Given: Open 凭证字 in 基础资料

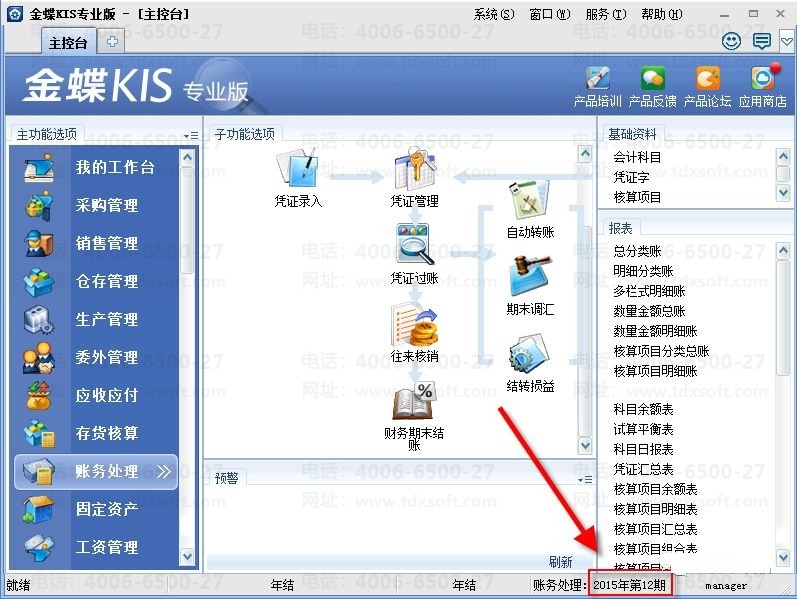Looking at the screenshot, I should pos(631,177).
